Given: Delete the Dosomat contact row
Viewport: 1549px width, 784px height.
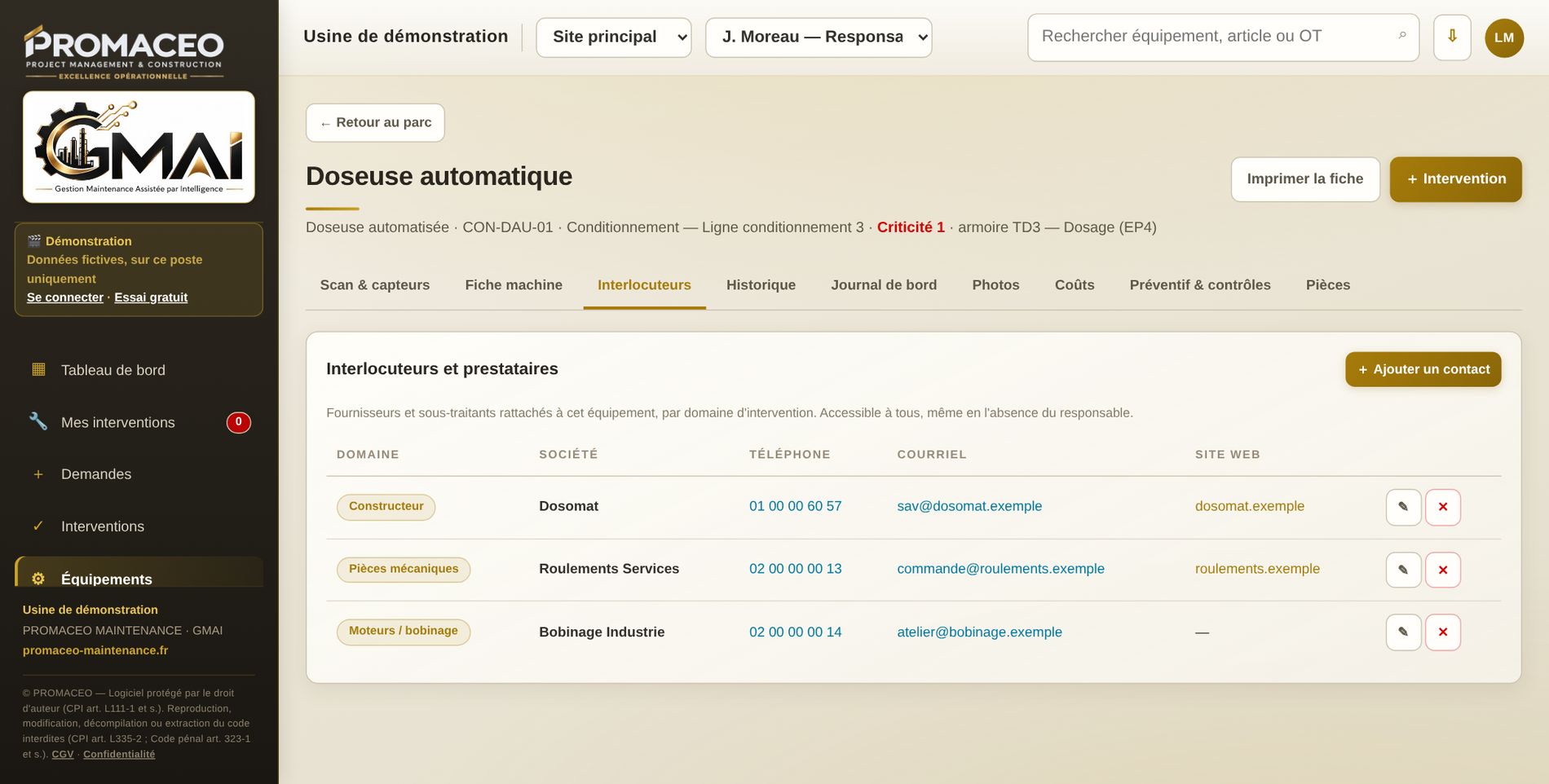Looking at the screenshot, I should pyautogui.click(x=1442, y=507).
